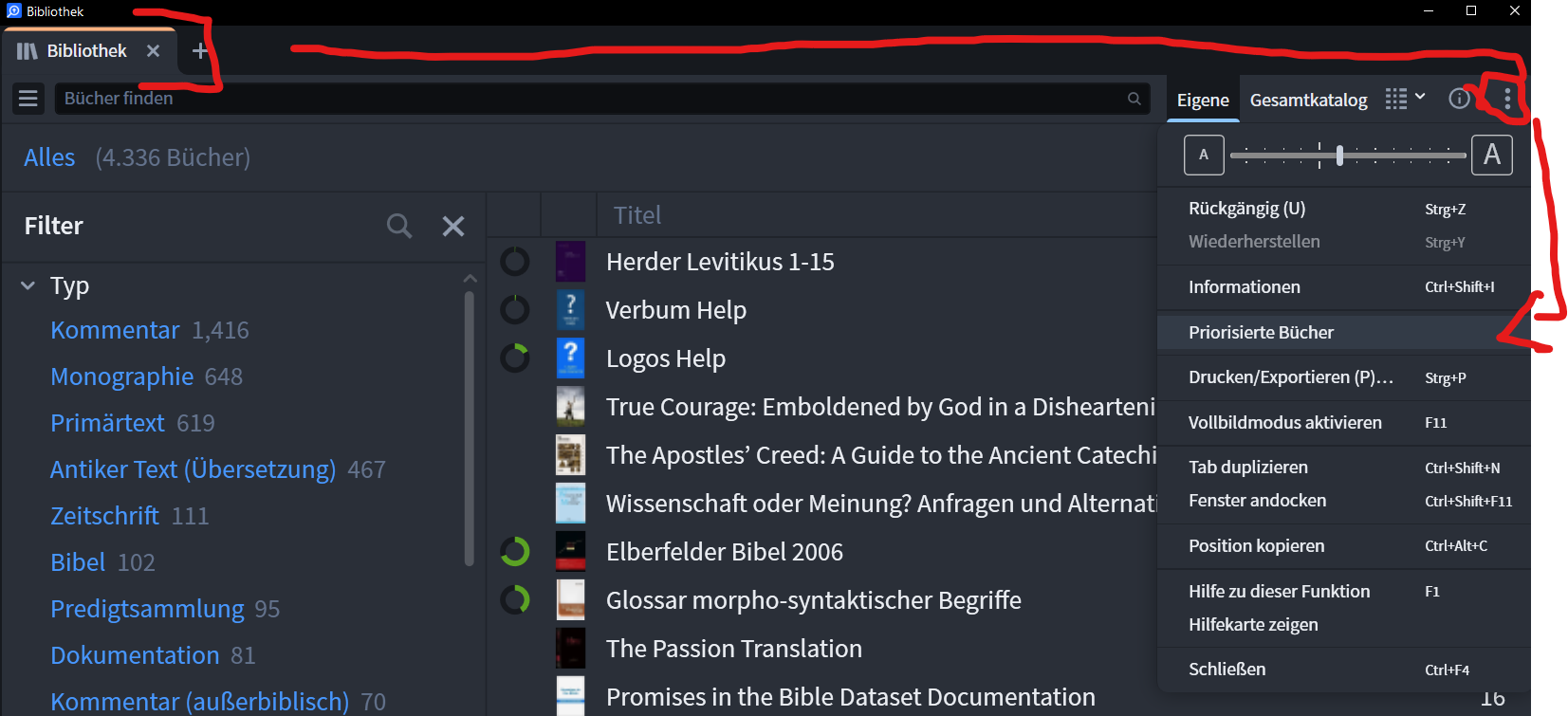Open Wissenschaft oder Meinung cover thumbnail
Screen dimensions: 1568x716
[570, 503]
